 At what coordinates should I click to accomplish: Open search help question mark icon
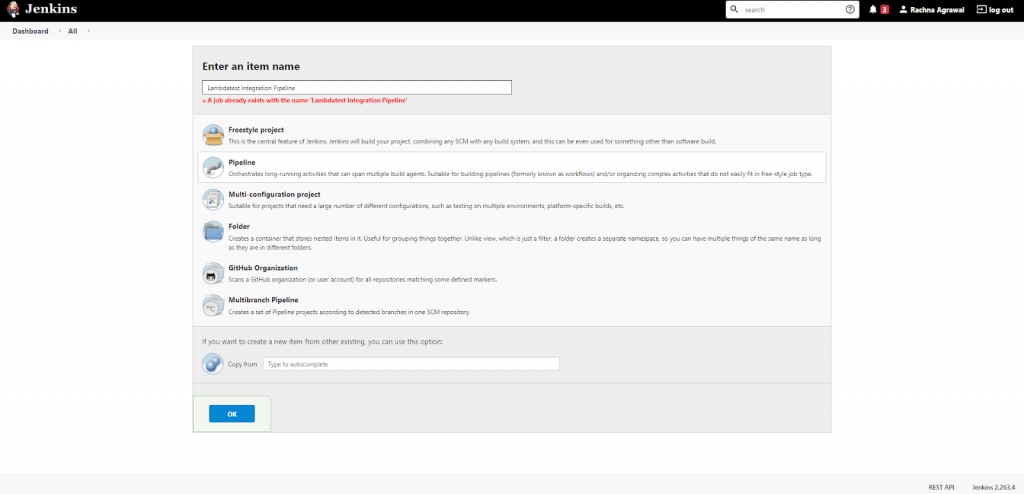850,10
